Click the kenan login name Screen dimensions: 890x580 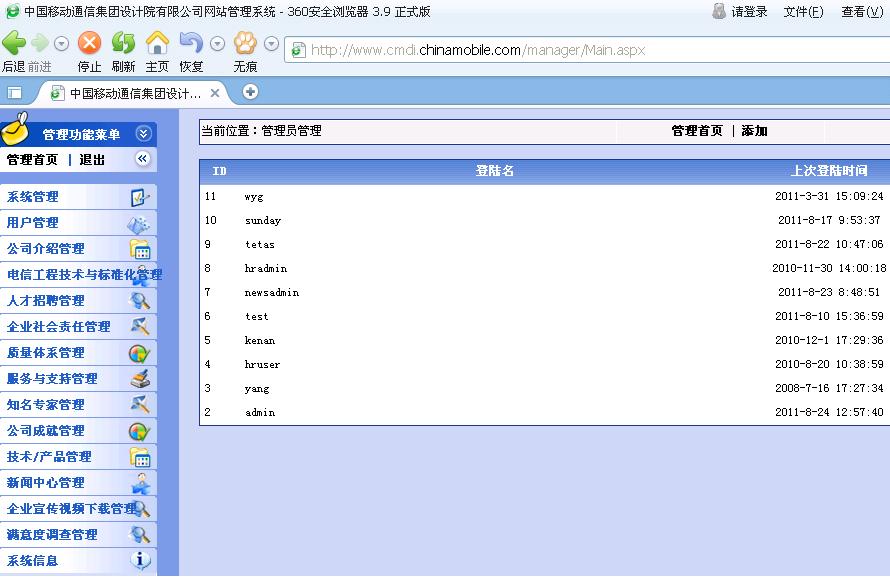(x=259, y=341)
